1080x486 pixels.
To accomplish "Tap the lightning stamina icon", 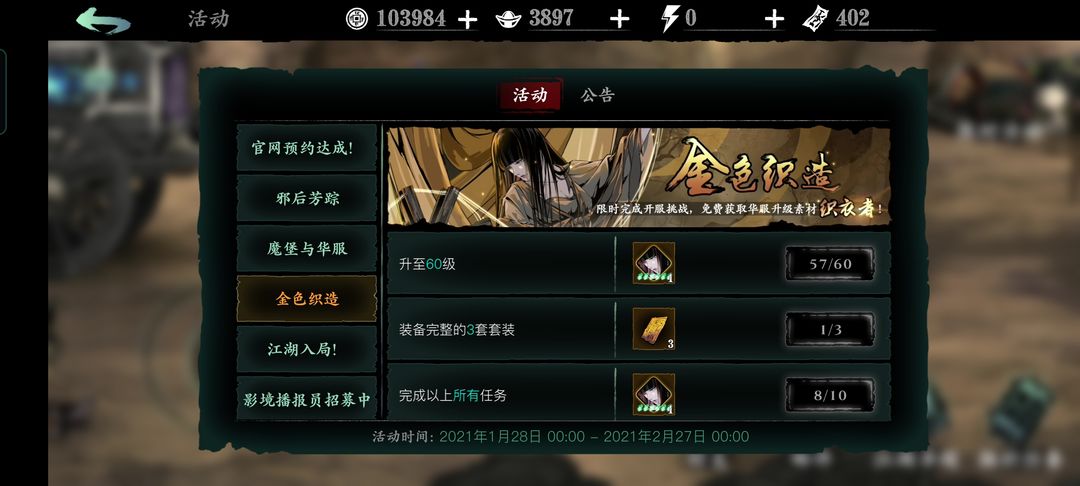I will (x=670, y=19).
